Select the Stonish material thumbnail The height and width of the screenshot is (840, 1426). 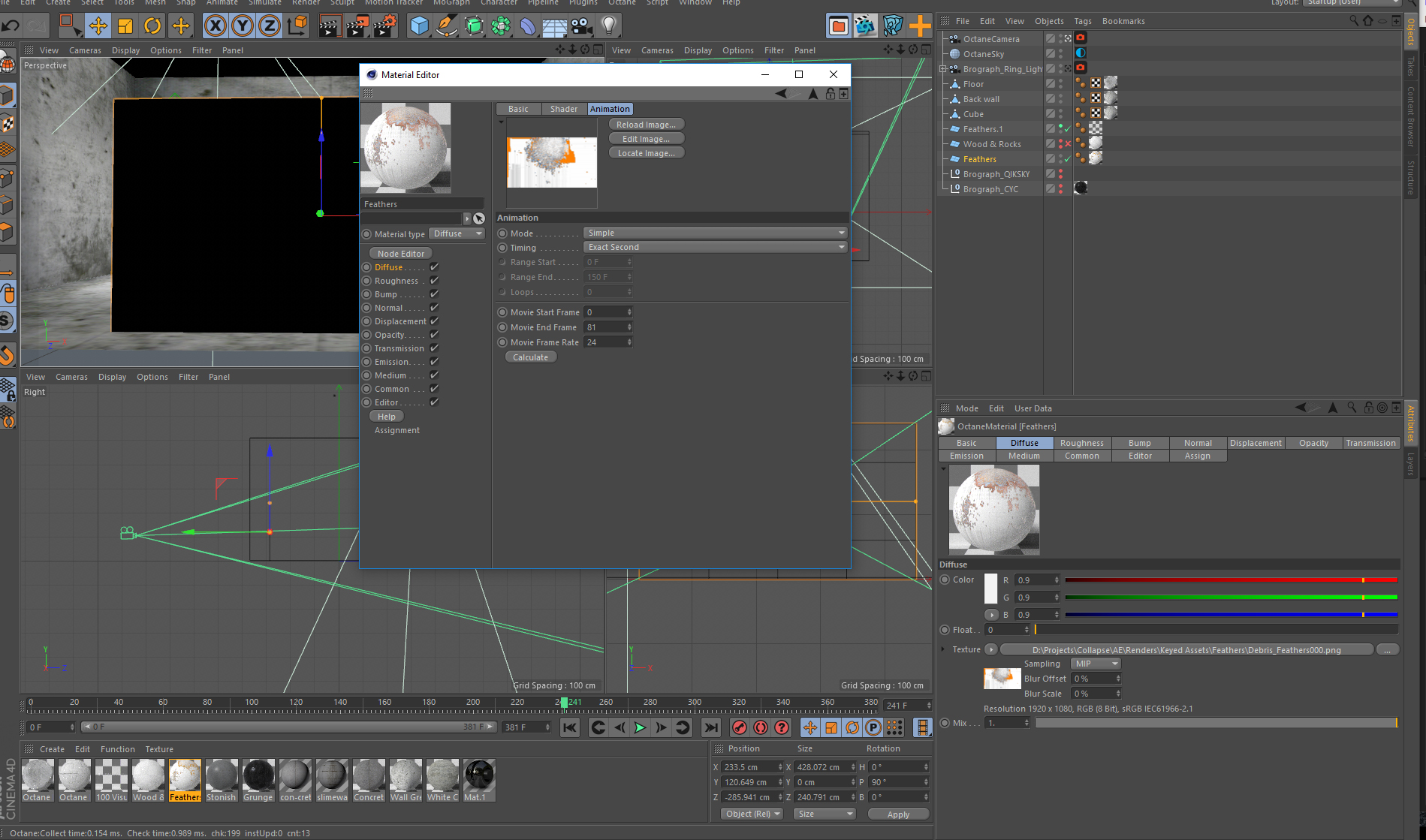click(222, 780)
